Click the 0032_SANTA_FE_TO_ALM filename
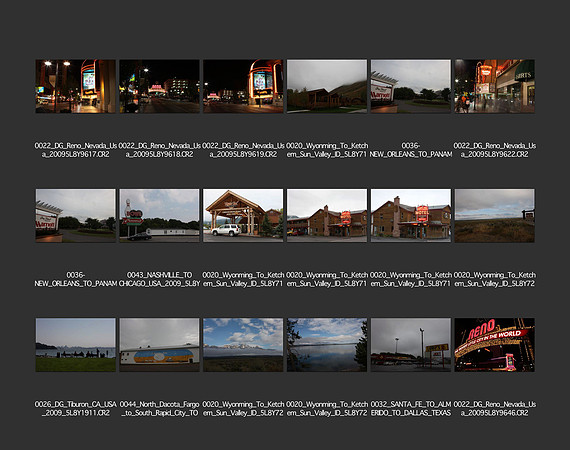The height and width of the screenshot is (450, 570). click(411, 409)
